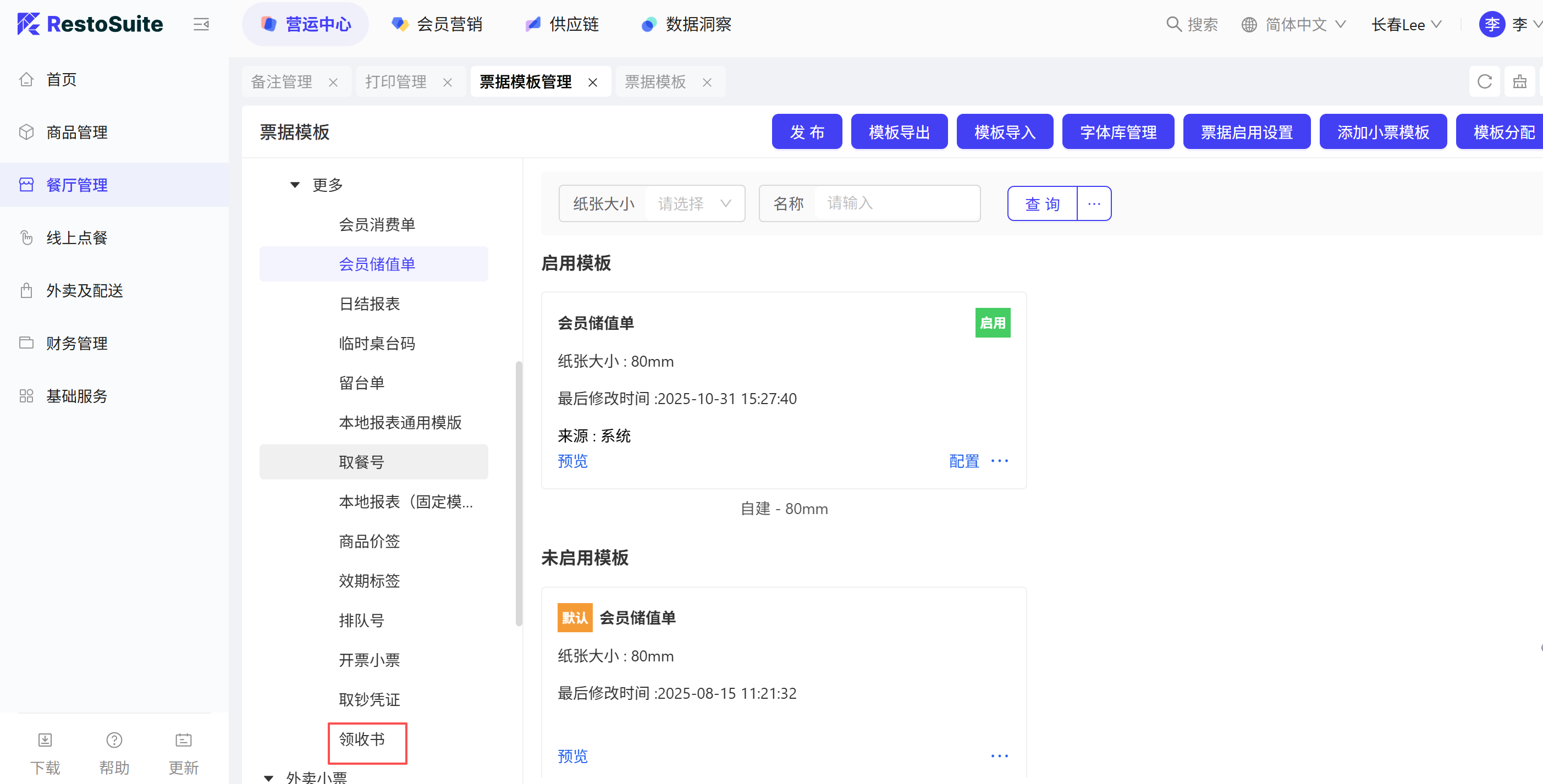Select 领收书 in template tree
This screenshot has height=784, width=1543.
362,739
